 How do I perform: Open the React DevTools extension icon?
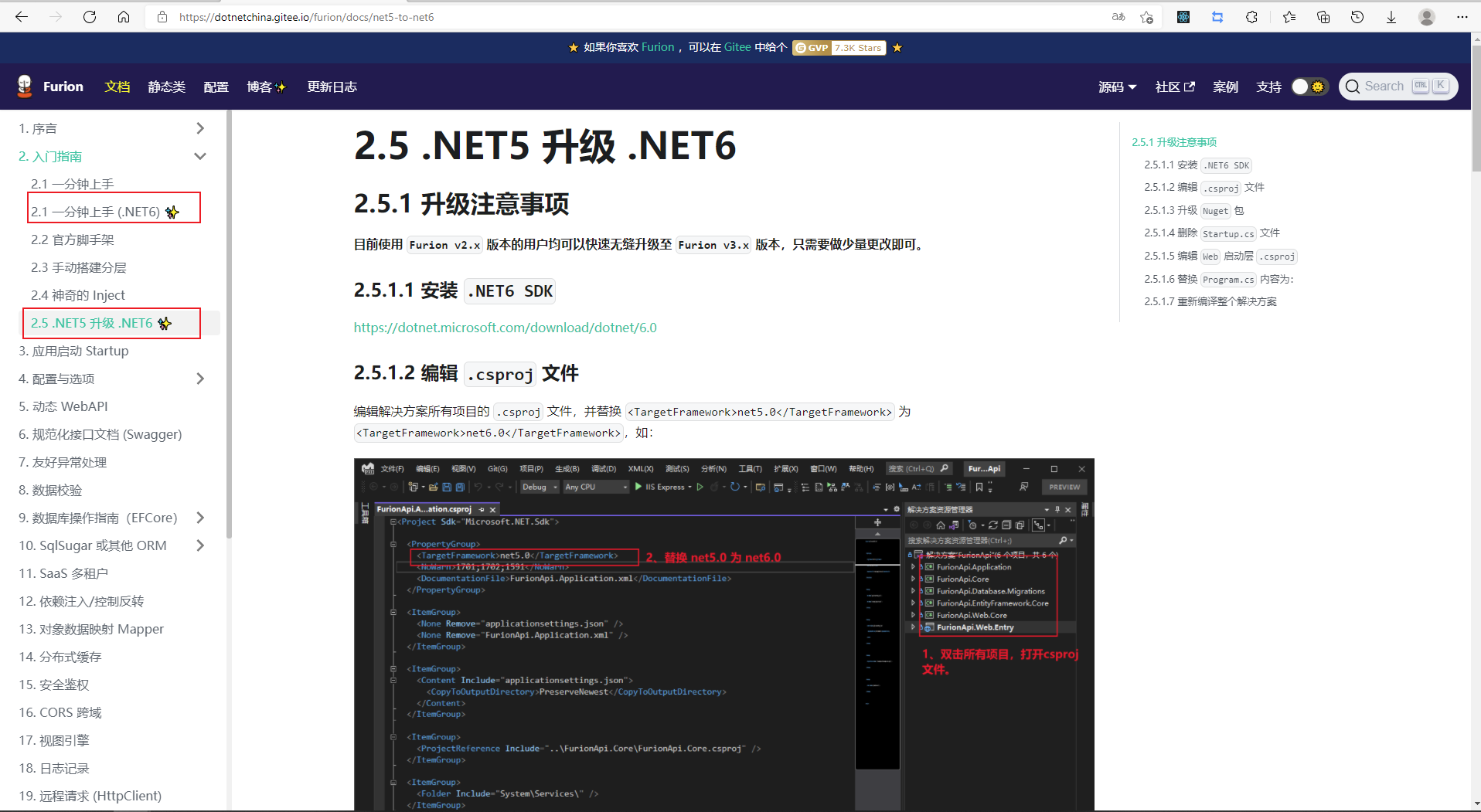pyautogui.click(x=1183, y=17)
